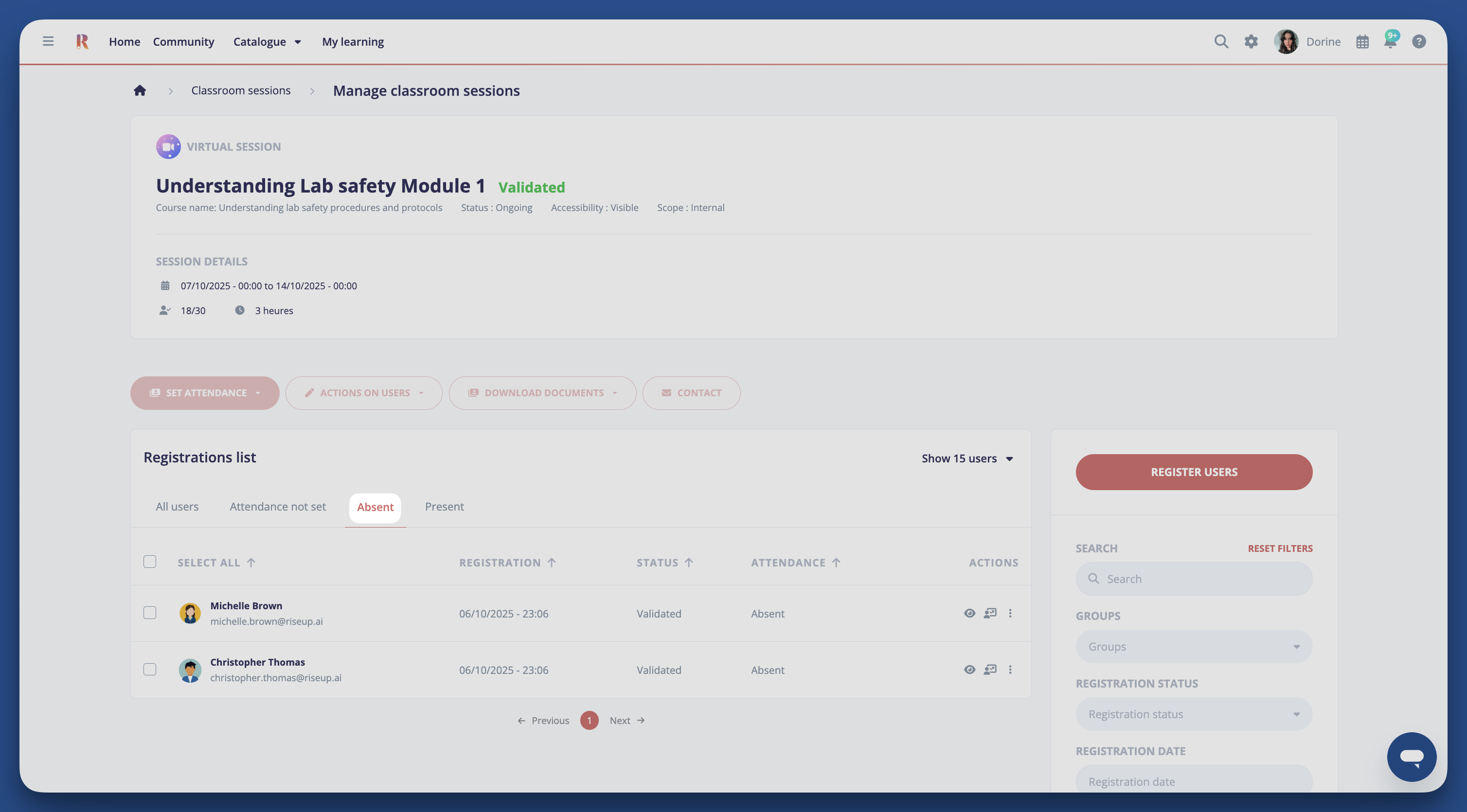Switch to Attendance not set tab
The image size is (1467, 812).
click(277, 507)
